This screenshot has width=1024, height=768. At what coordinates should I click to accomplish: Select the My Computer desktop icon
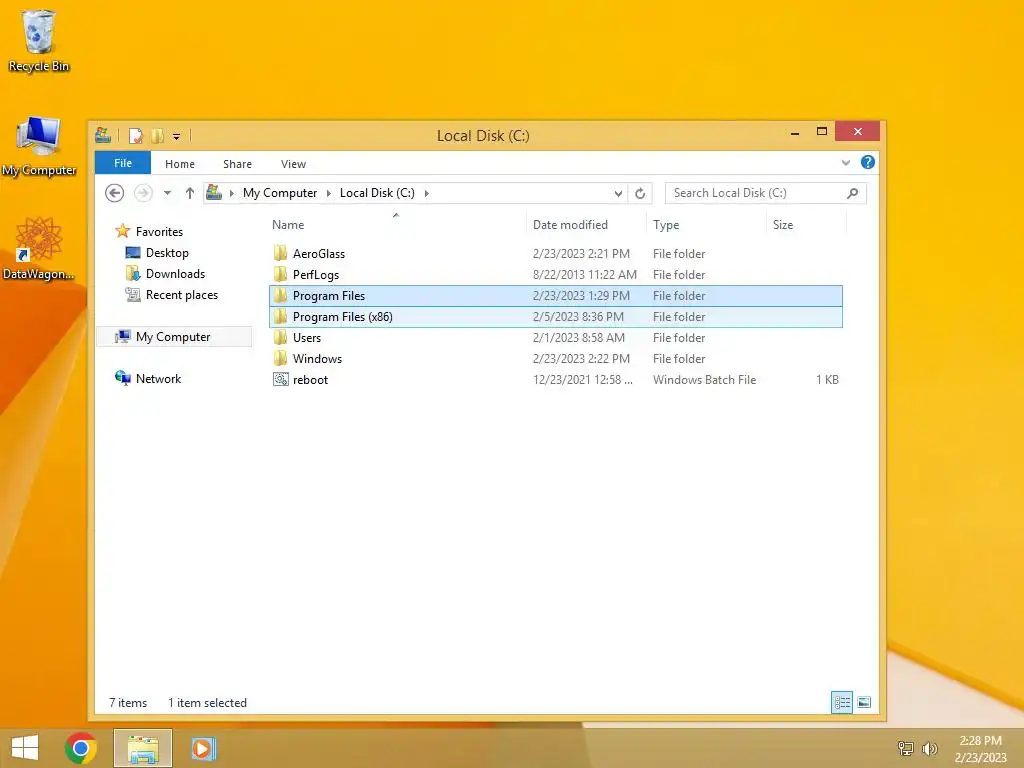(39, 146)
